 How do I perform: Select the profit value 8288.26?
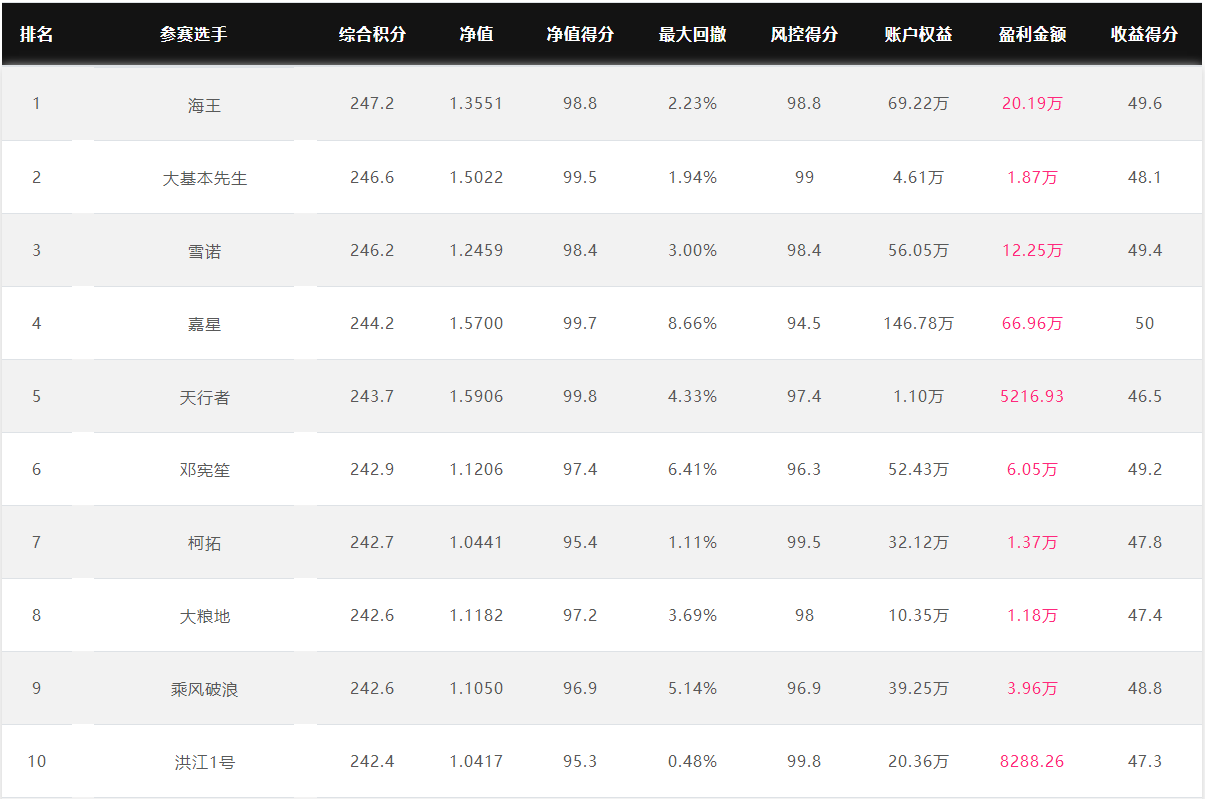1032,761
